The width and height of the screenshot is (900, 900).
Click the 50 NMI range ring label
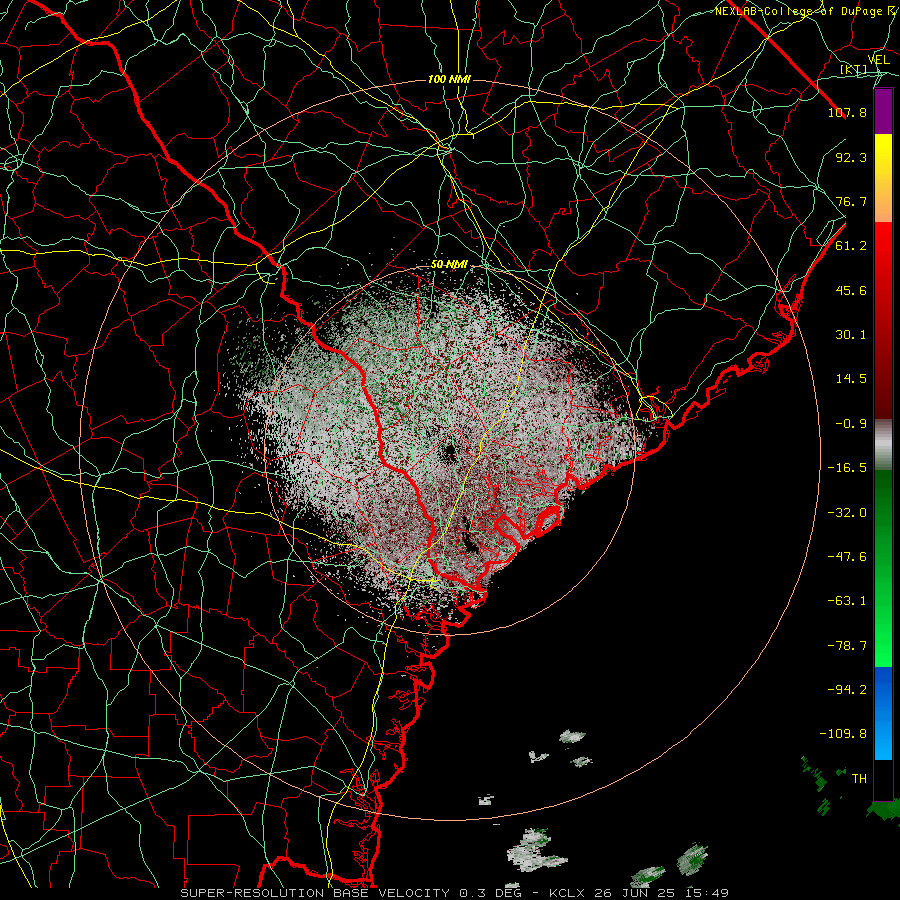tap(449, 265)
